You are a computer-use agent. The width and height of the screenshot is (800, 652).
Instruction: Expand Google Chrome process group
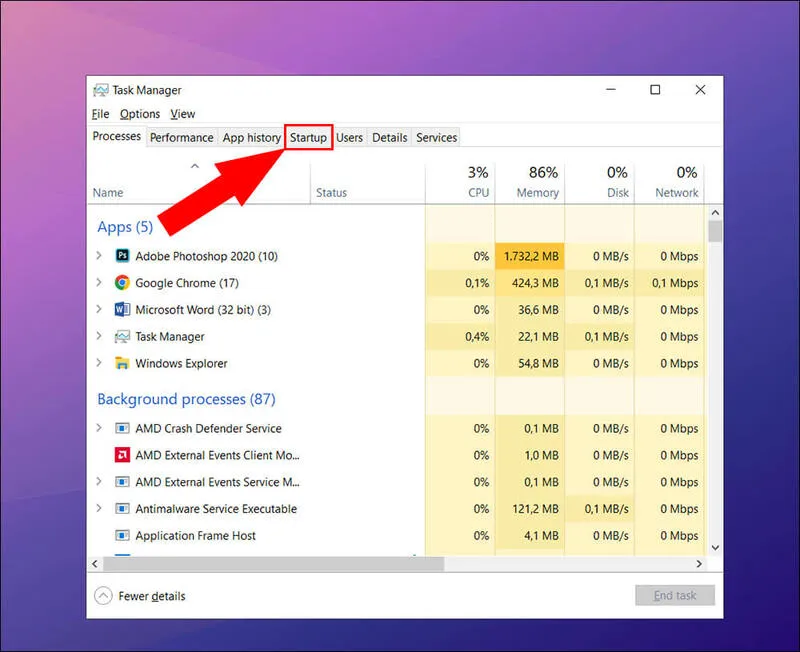(99, 283)
